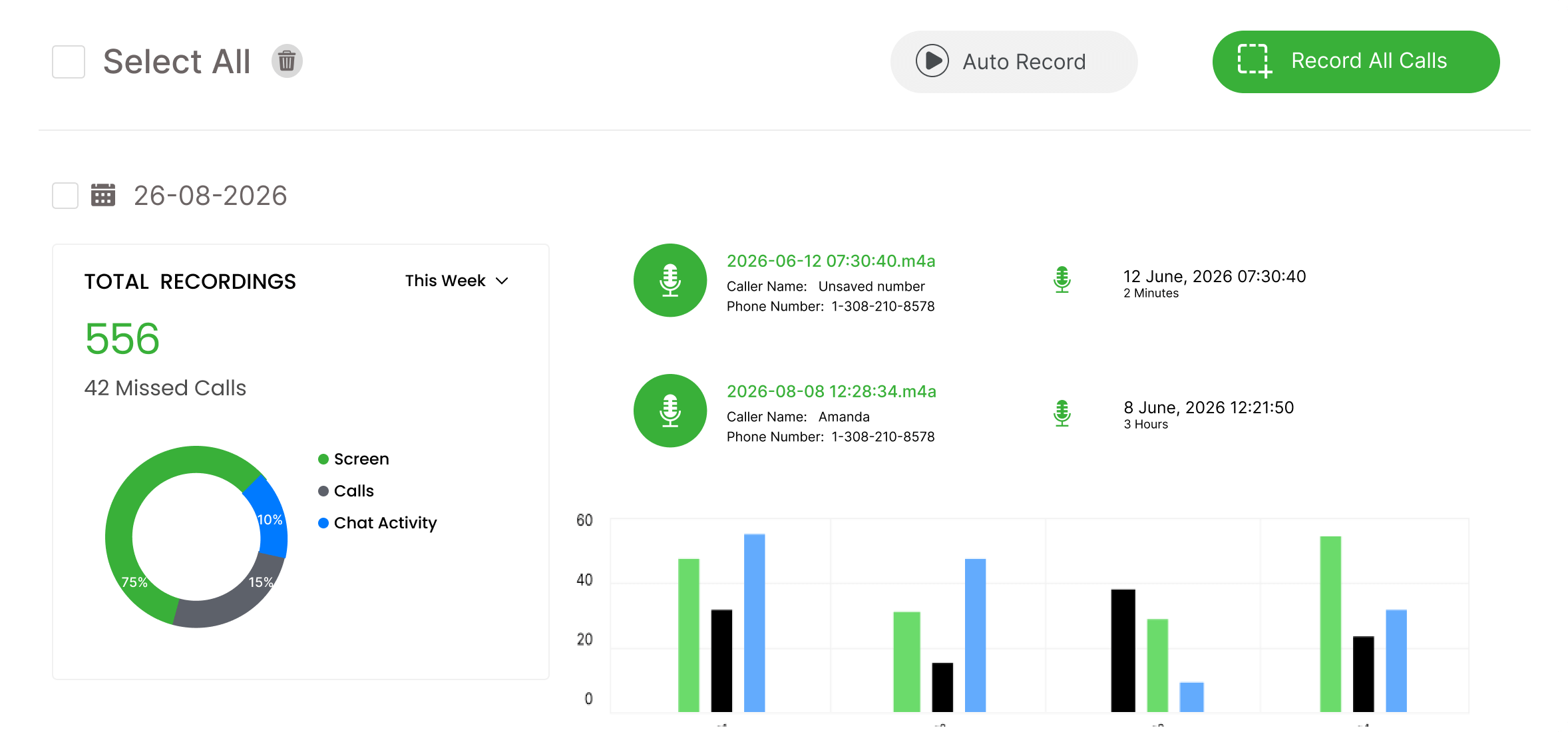
Task: Open recording 2026-08-08 12:28:34.m4a
Action: click(831, 391)
